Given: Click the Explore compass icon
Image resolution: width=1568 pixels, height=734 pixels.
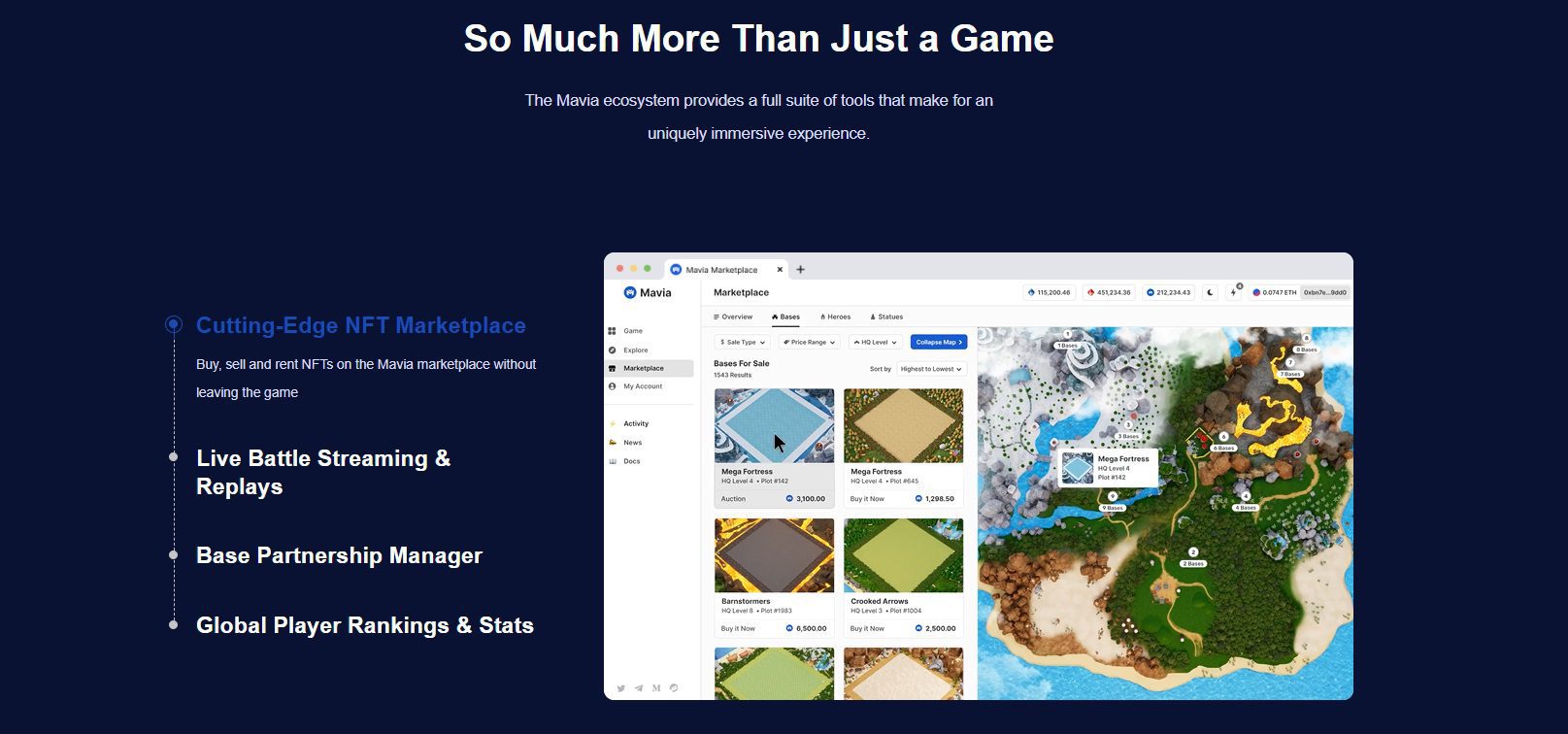Looking at the screenshot, I should (x=612, y=350).
